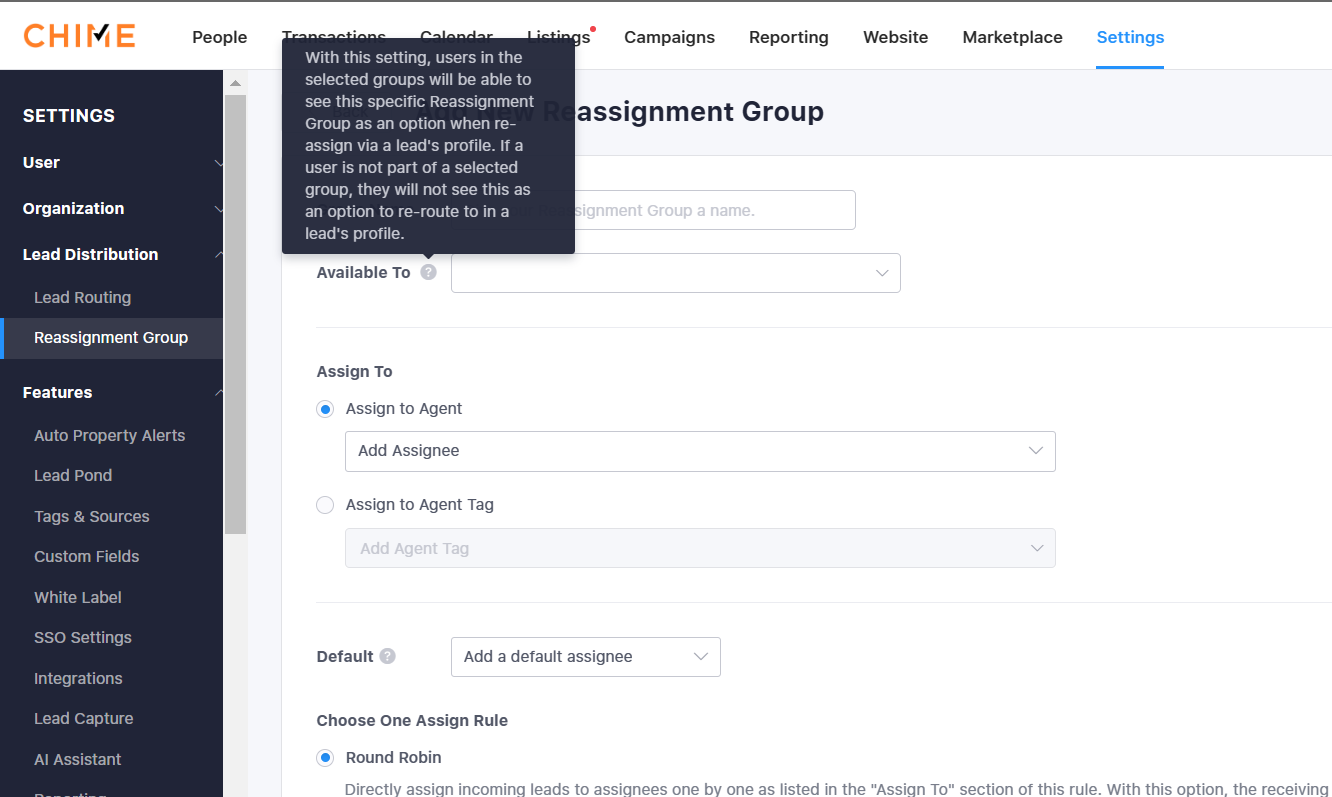Open the Campaigns tab
This screenshot has height=797, width=1332.
pyautogui.click(x=669, y=37)
